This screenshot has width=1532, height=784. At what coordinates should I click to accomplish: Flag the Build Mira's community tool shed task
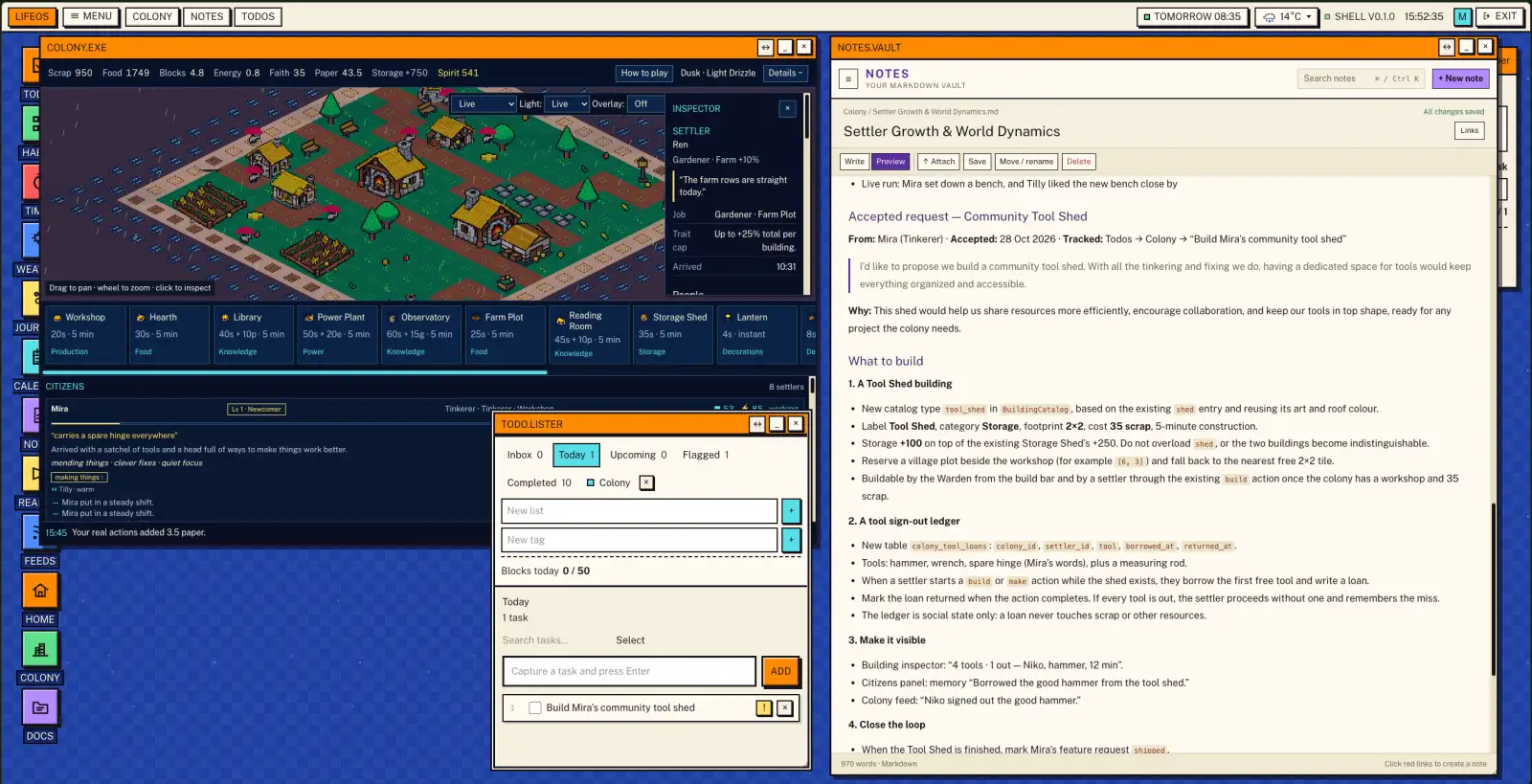[x=764, y=708]
